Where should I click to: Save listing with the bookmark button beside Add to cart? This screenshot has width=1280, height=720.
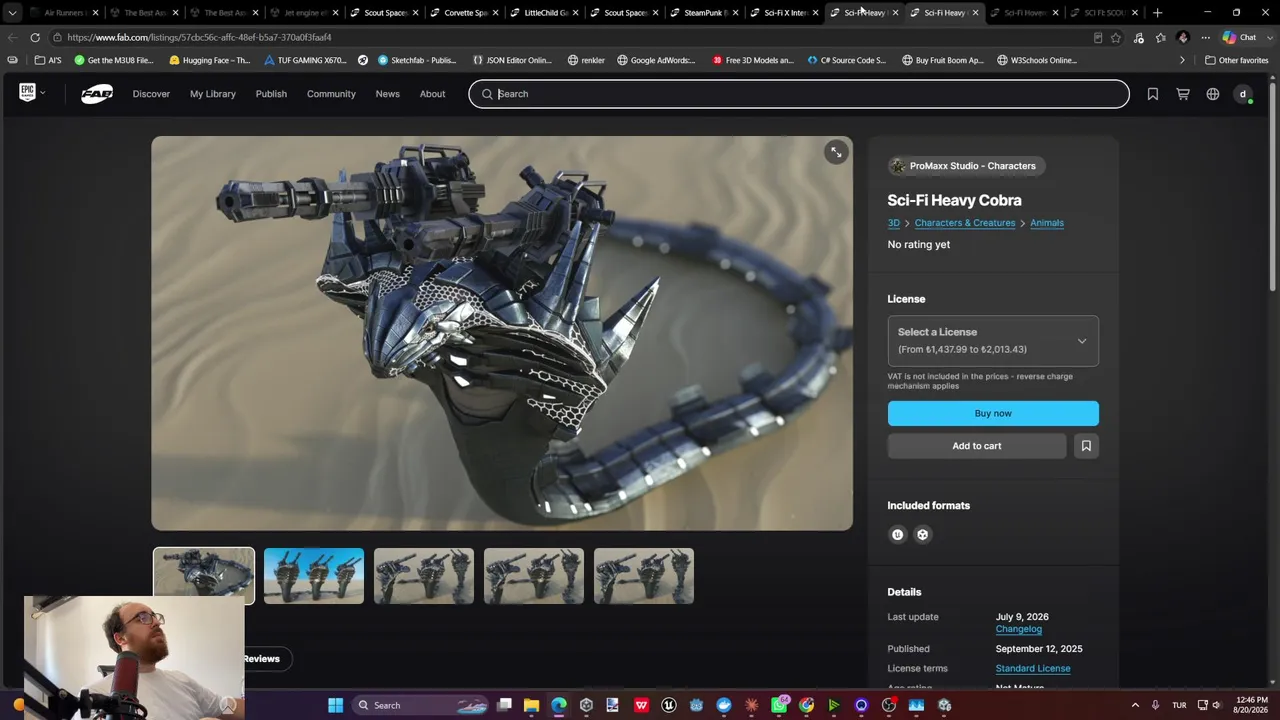pos(1086,446)
